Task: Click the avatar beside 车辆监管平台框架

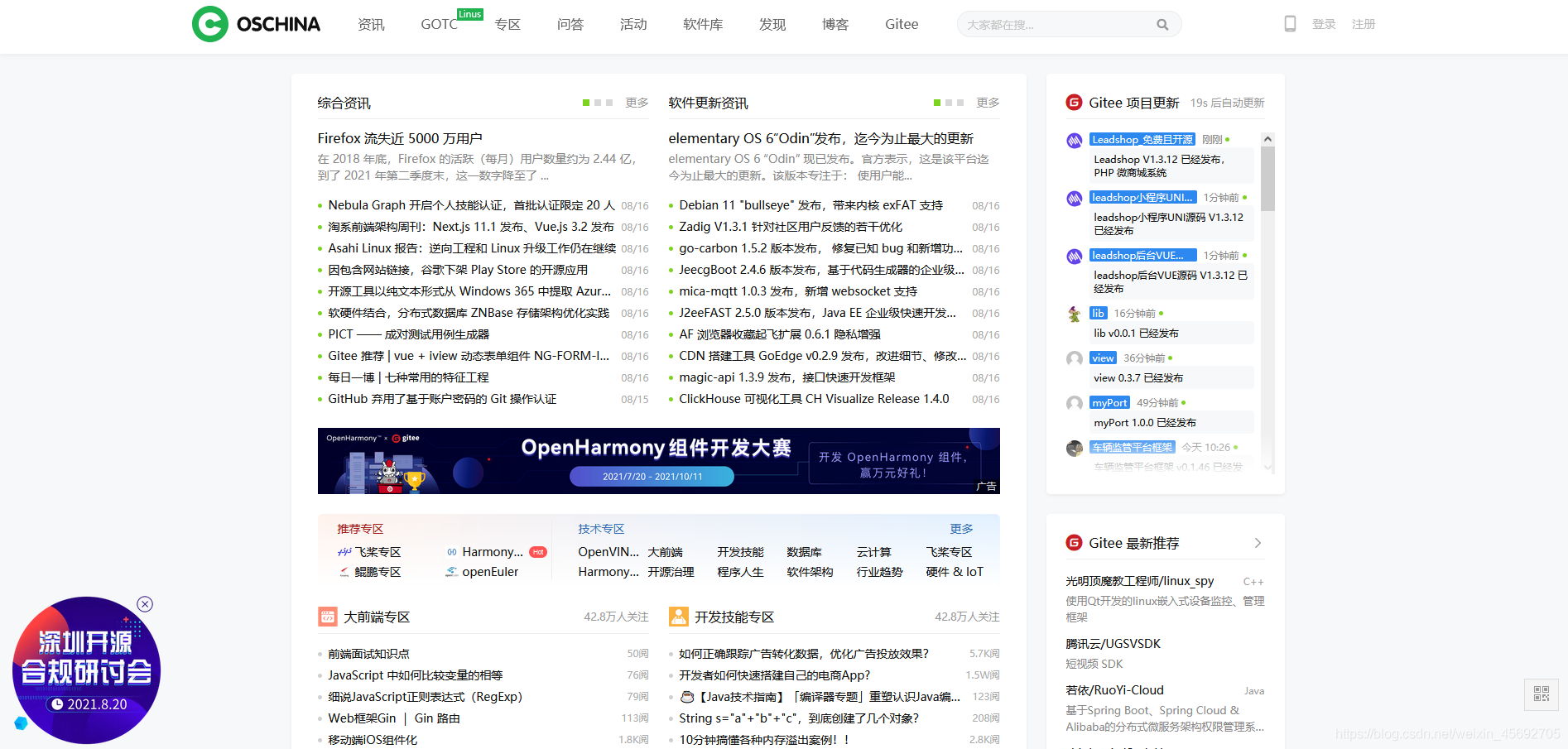Action: click(1075, 449)
